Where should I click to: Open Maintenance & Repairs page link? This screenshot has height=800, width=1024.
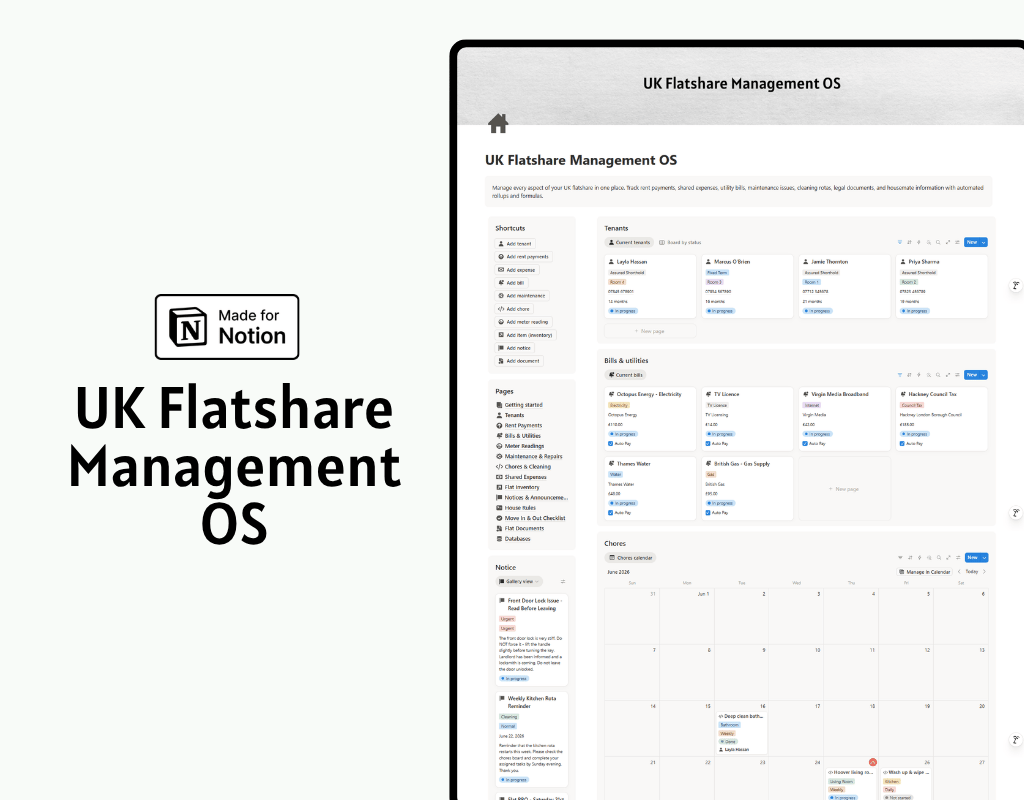(x=529, y=456)
